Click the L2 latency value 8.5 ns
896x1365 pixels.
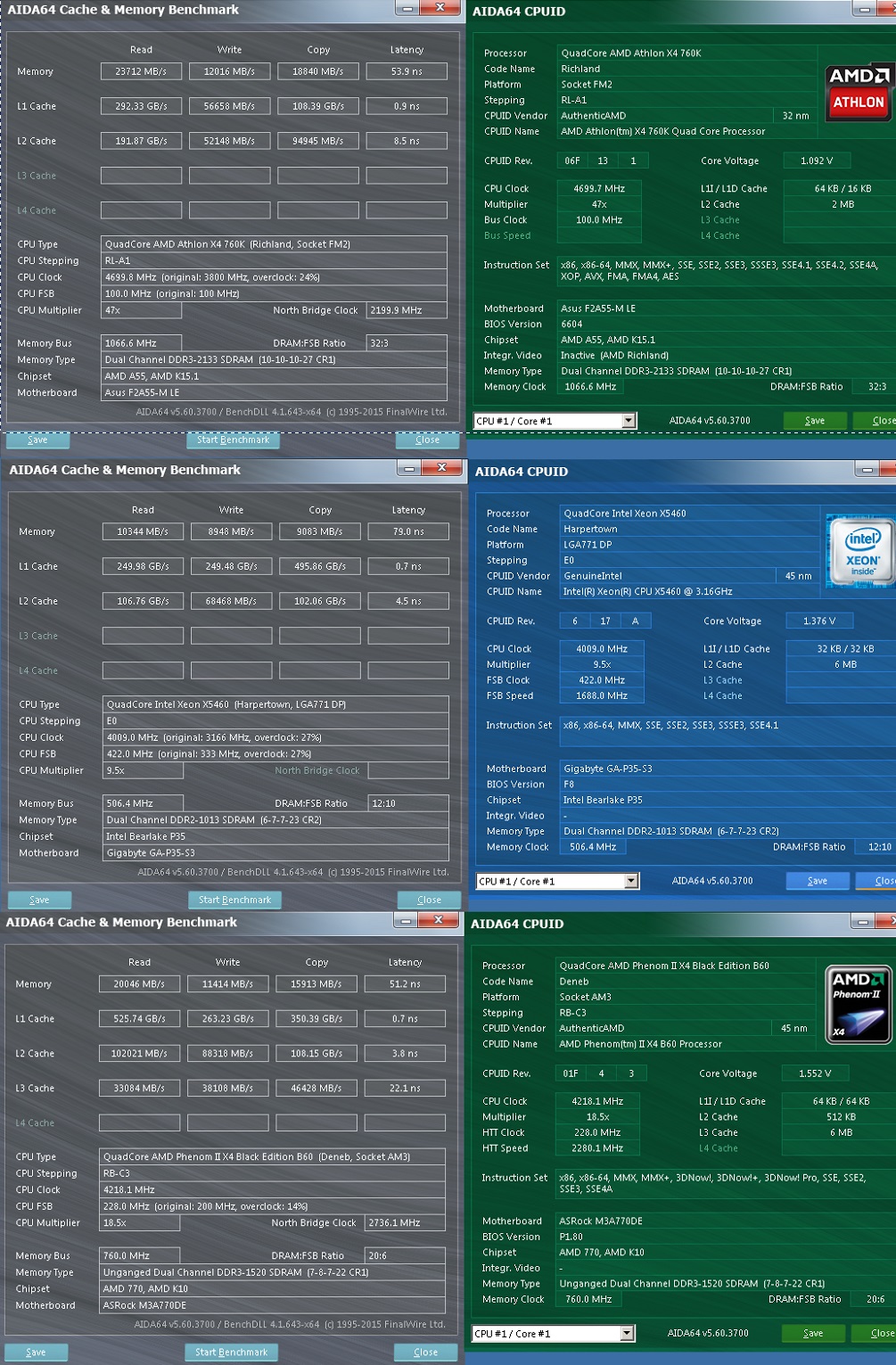407,141
